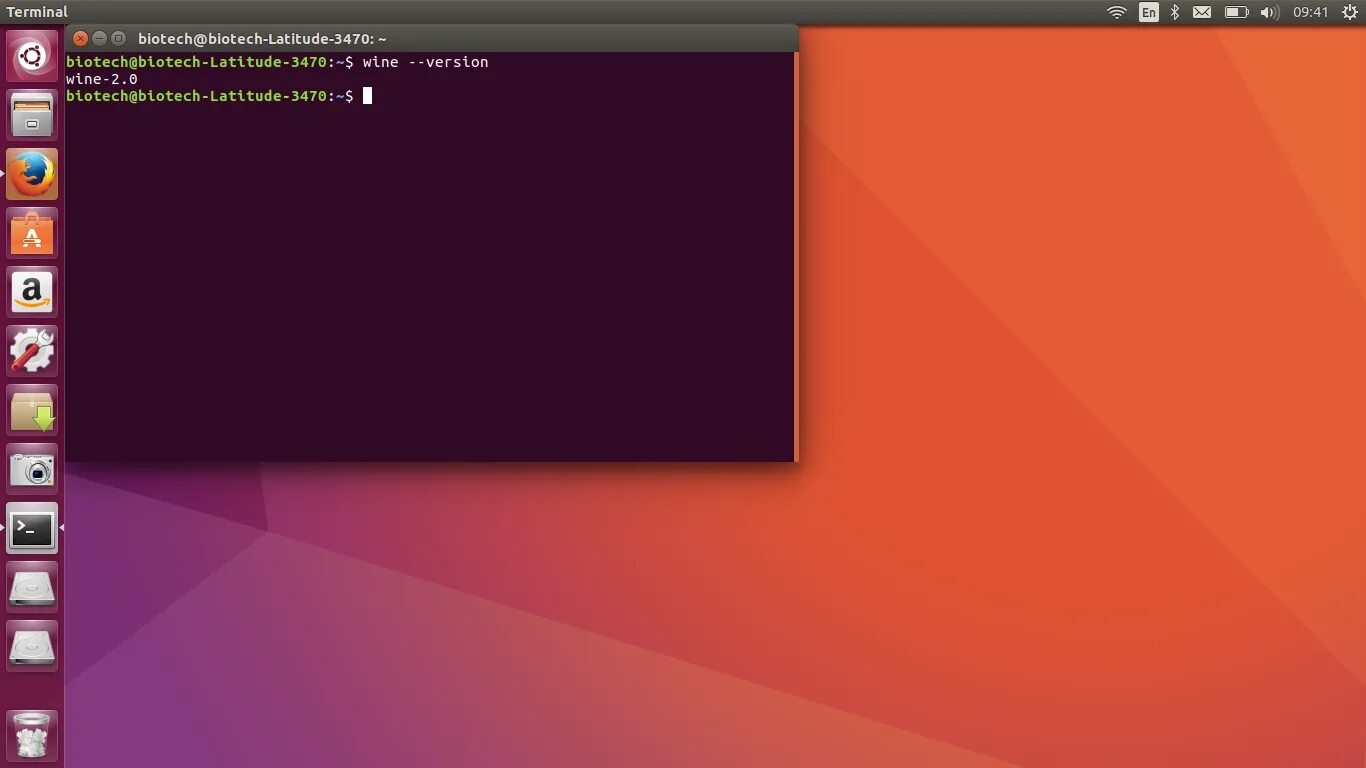Open the Ubuntu Dash search launcher
The image size is (1366, 768).
(x=32, y=56)
